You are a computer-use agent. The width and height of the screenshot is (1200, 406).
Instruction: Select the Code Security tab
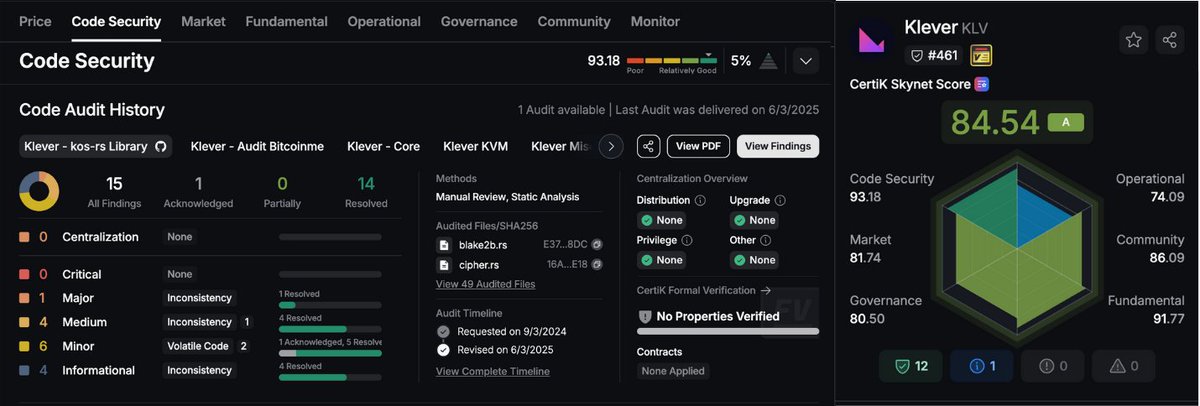point(116,21)
